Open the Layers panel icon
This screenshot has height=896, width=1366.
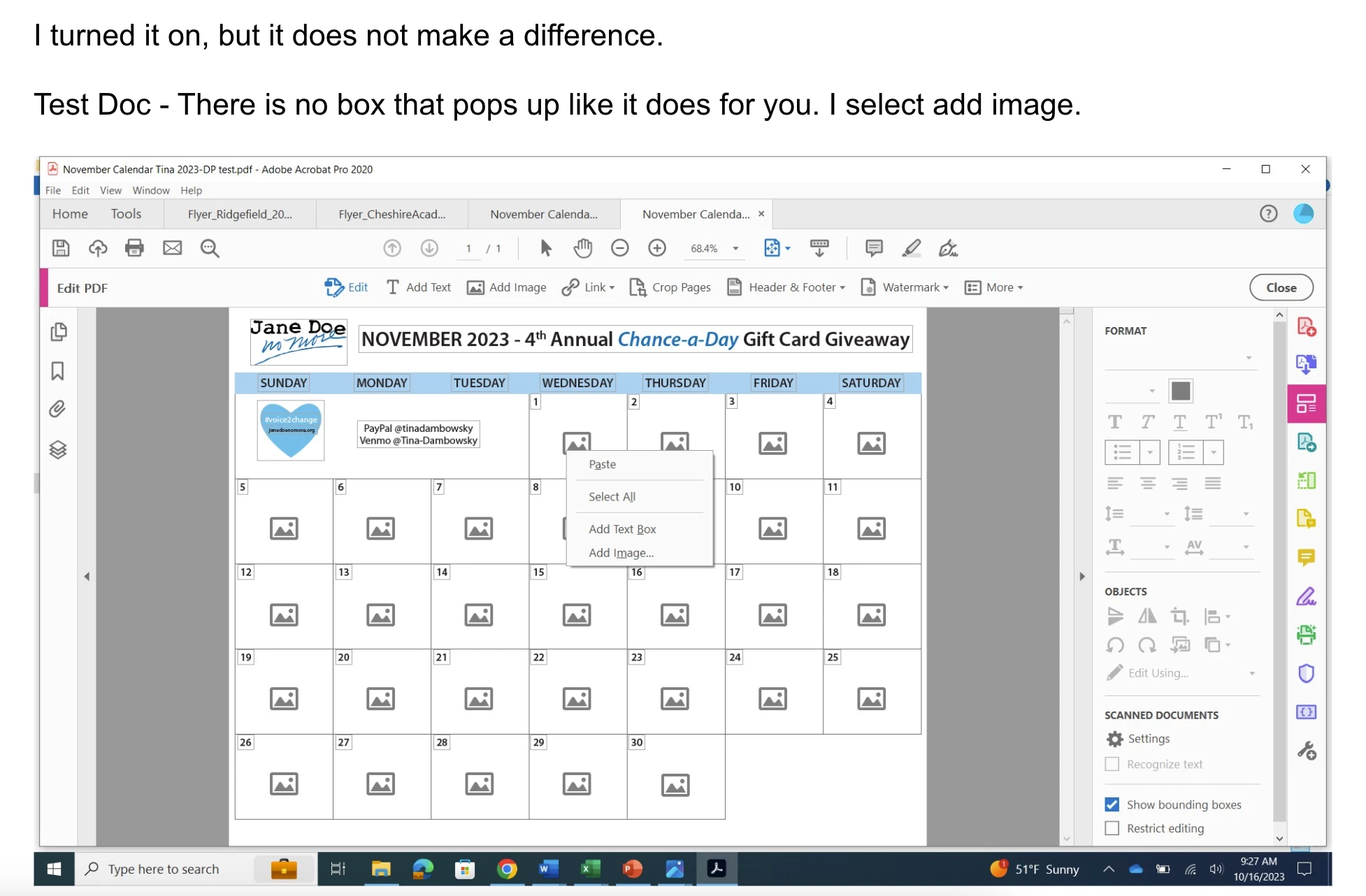[58, 449]
